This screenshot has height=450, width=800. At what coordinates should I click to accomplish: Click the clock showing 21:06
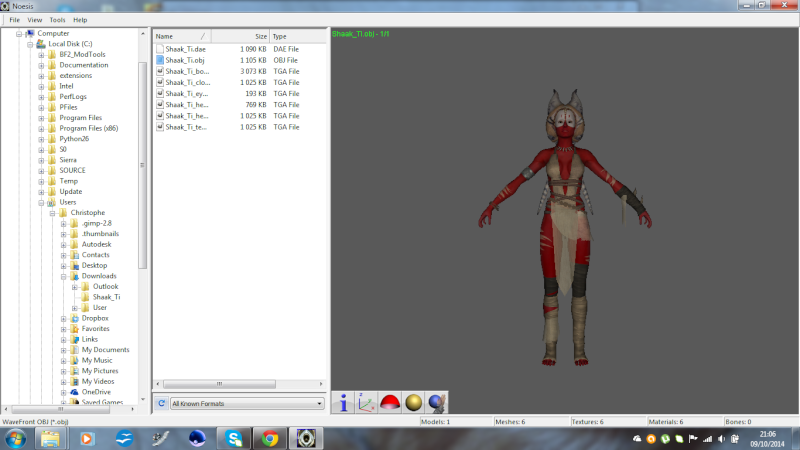tap(767, 434)
